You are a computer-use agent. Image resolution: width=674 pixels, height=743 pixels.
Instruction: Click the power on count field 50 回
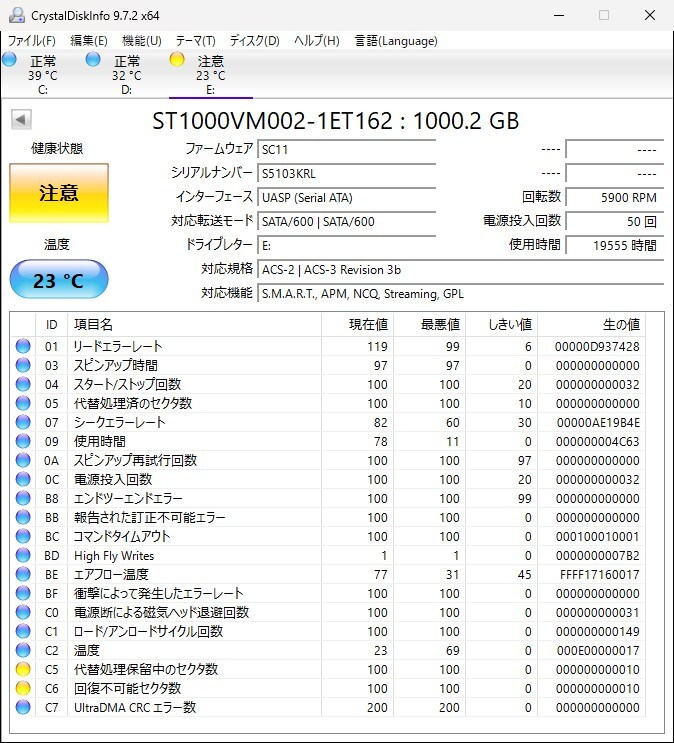tap(614, 221)
